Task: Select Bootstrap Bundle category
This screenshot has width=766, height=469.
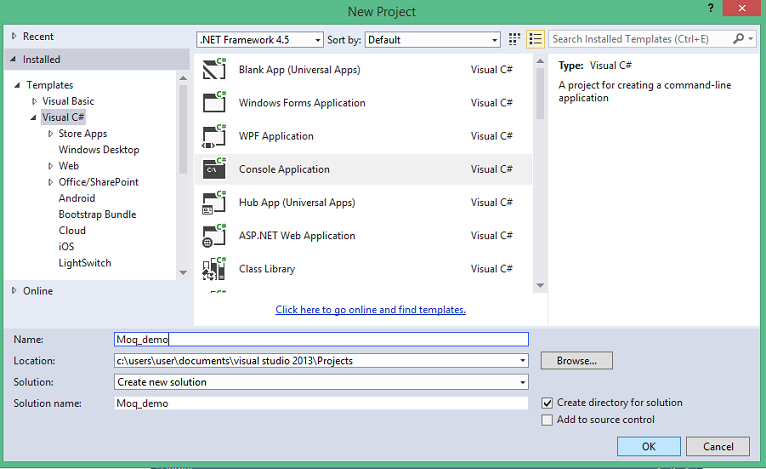Action: (97, 214)
